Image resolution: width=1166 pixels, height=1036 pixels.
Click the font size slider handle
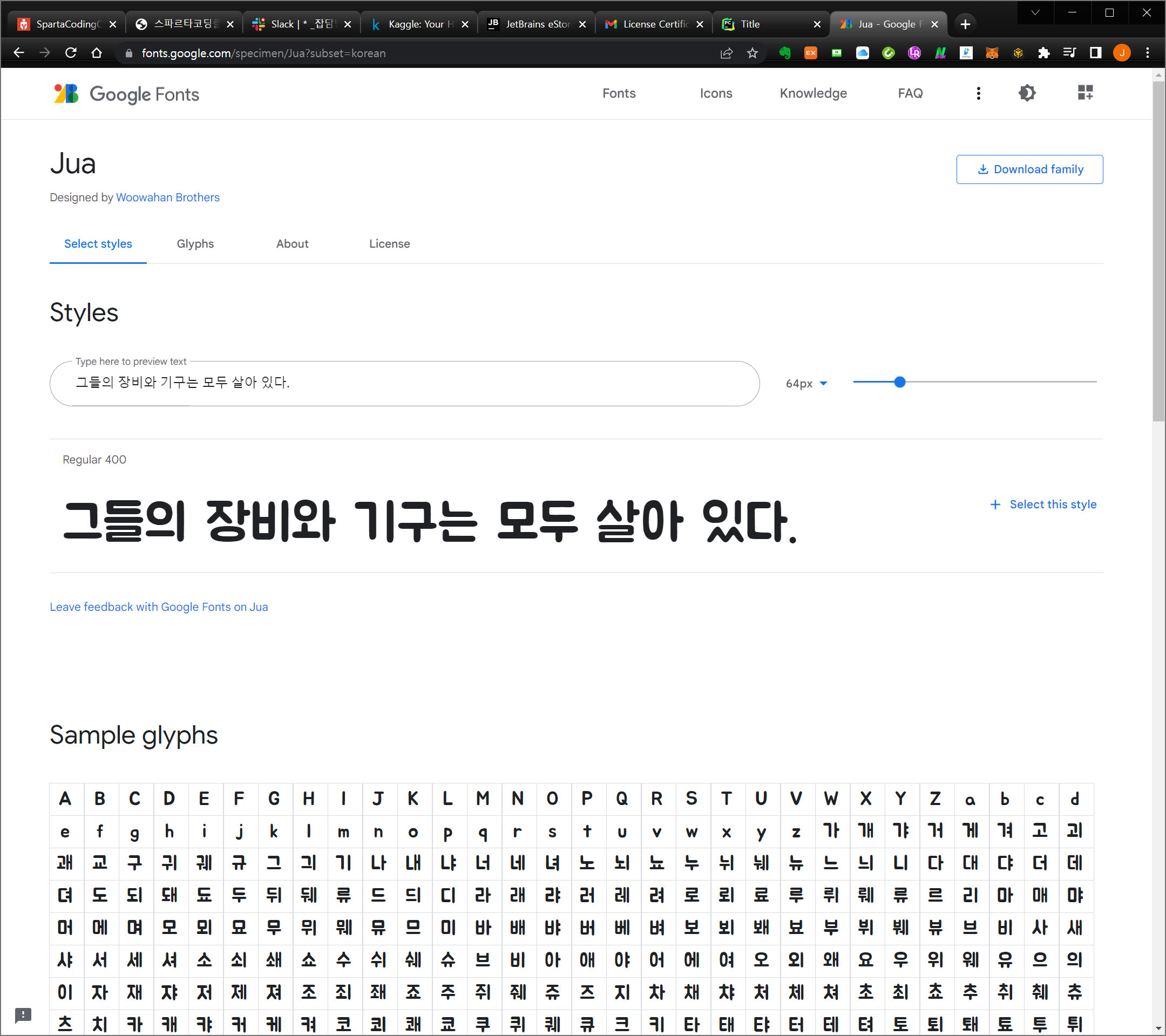point(899,382)
